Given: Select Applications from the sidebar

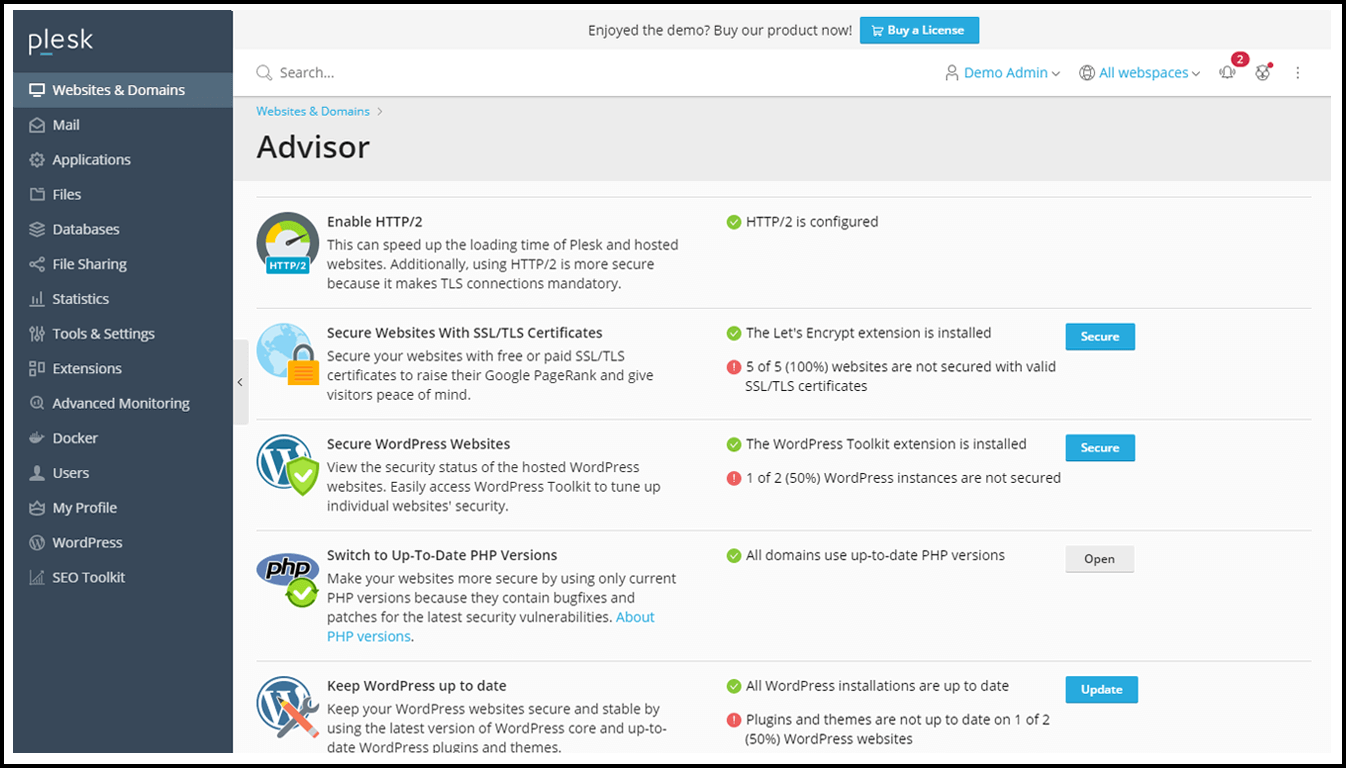Looking at the screenshot, I should [123, 160].
